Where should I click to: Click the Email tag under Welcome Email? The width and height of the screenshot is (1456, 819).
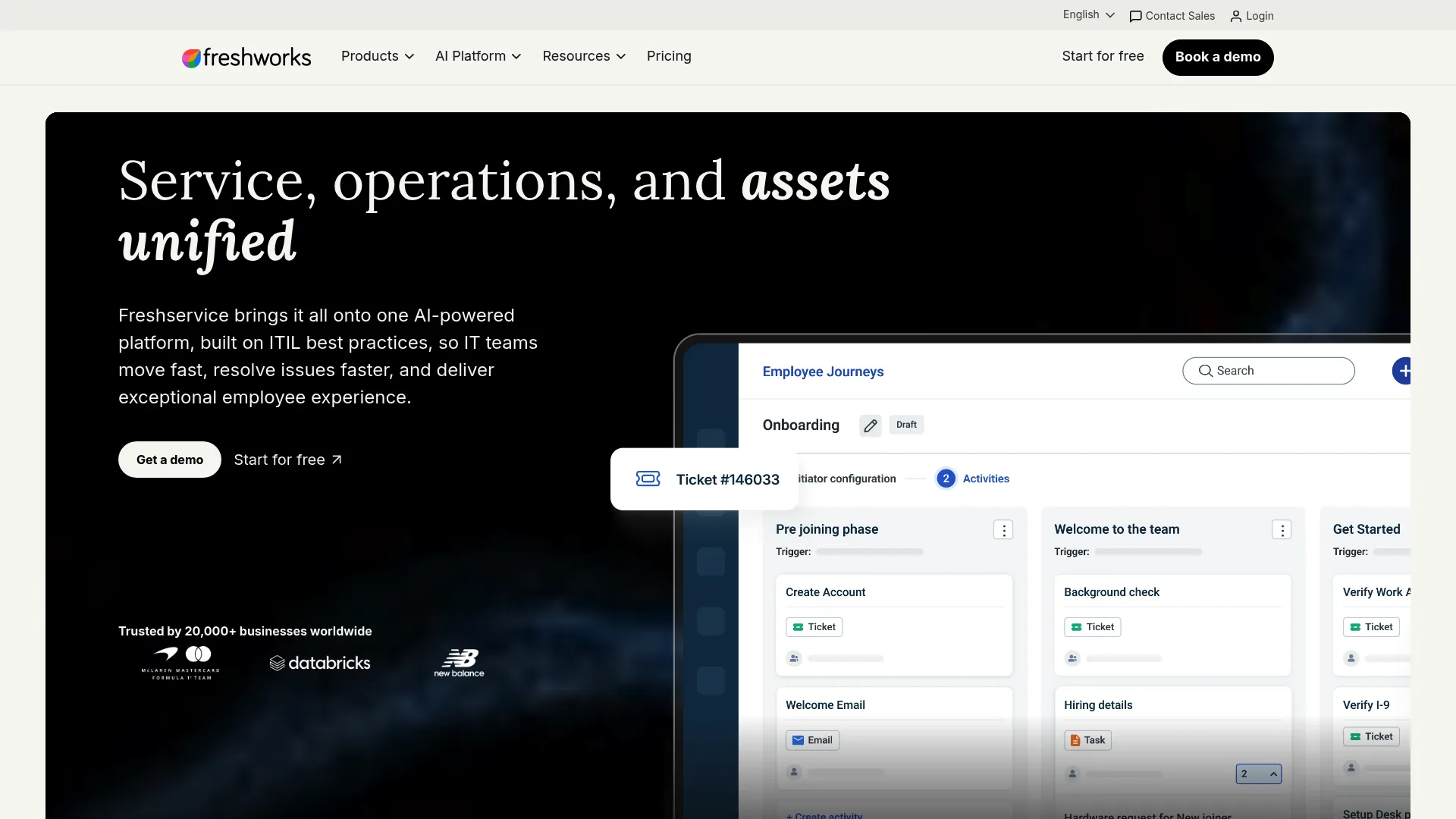812,740
